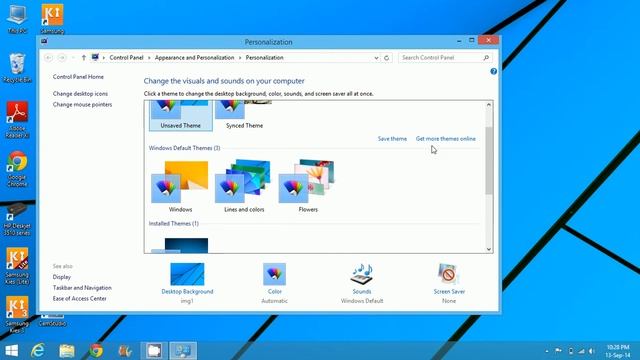This screenshot has width=640, height=360.
Task: Click the Forward navigation arrow
Action: [x=62, y=58]
